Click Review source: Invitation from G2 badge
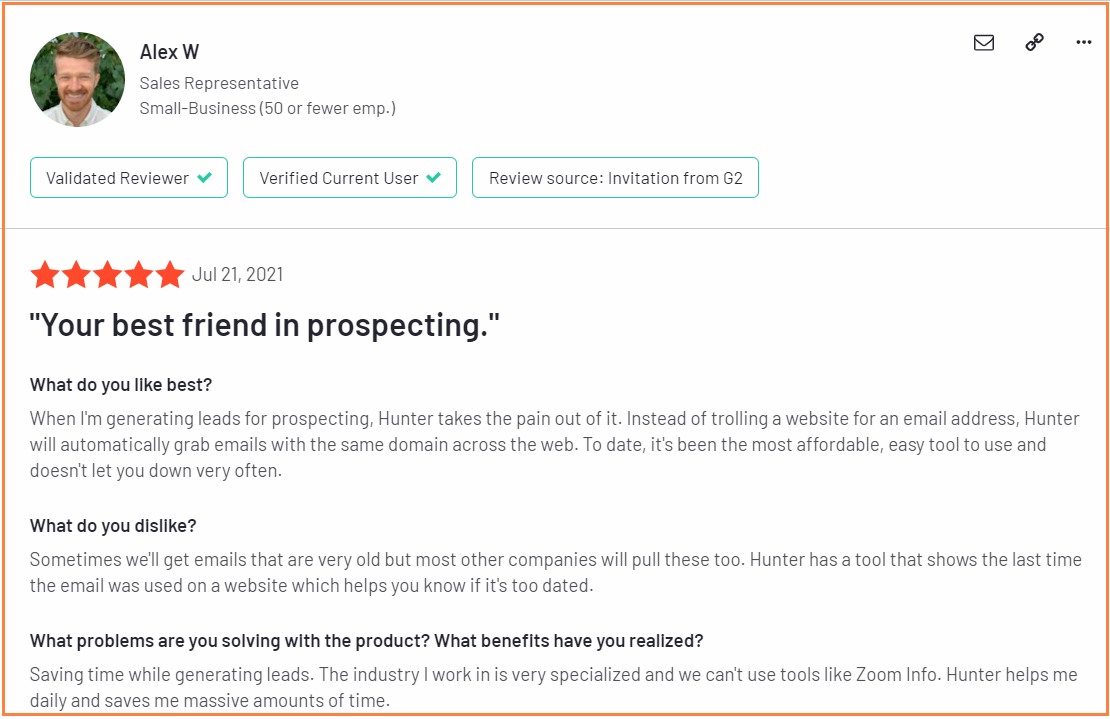The width and height of the screenshot is (1110, 719). (615, 178)
